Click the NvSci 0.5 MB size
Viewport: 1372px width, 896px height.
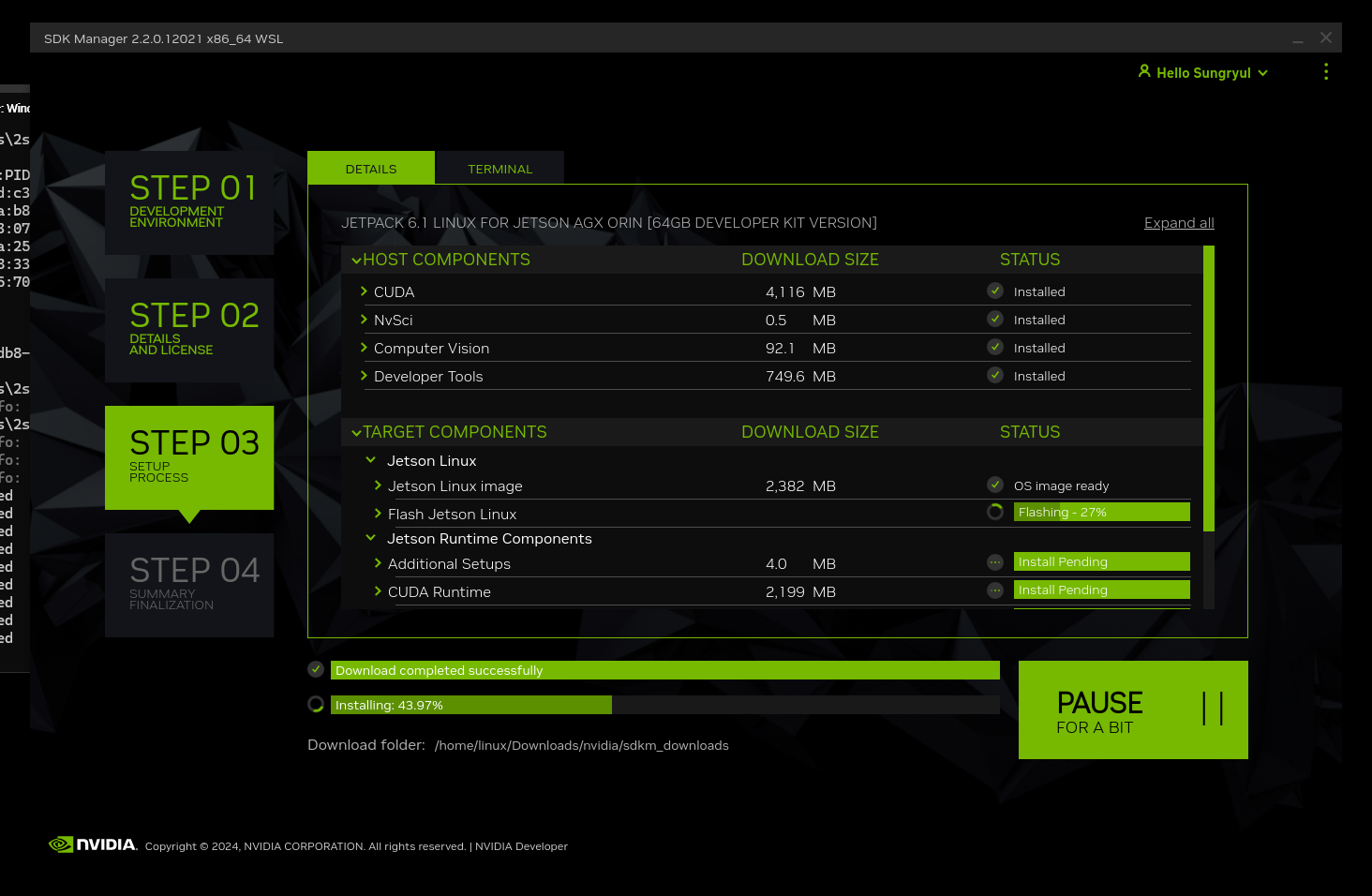[800, 320]
